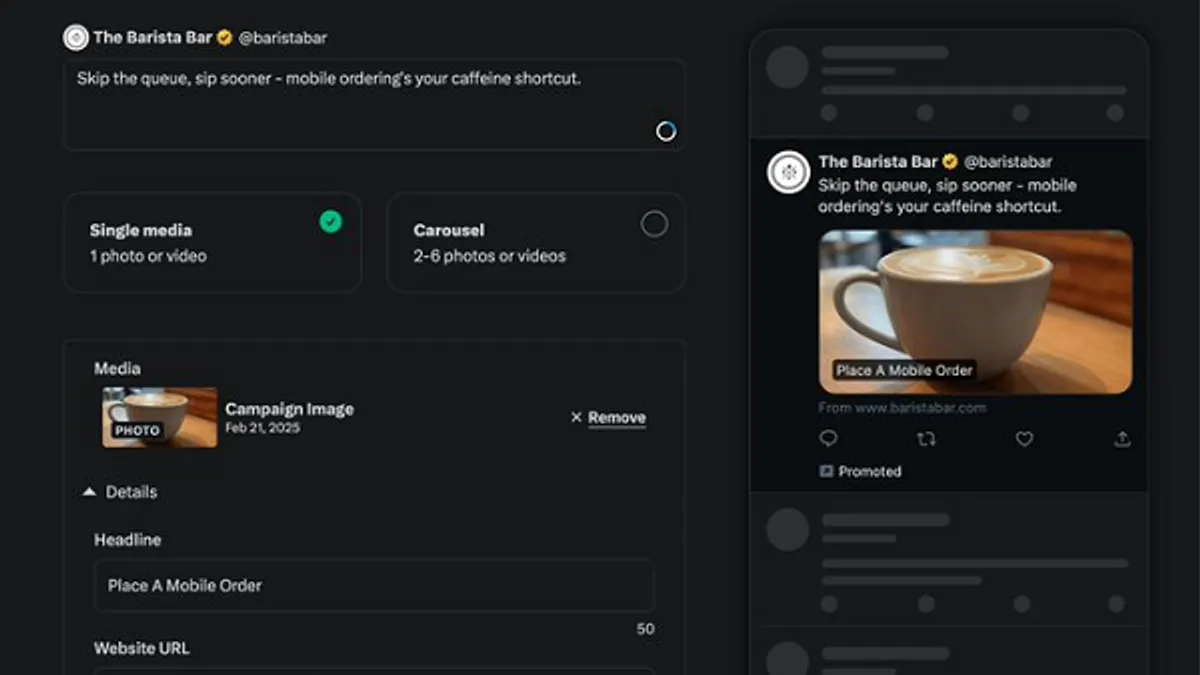Screen dimensions: 1200x675
Task: Click the share icon in preview tweet
Action: (1122, 439)
